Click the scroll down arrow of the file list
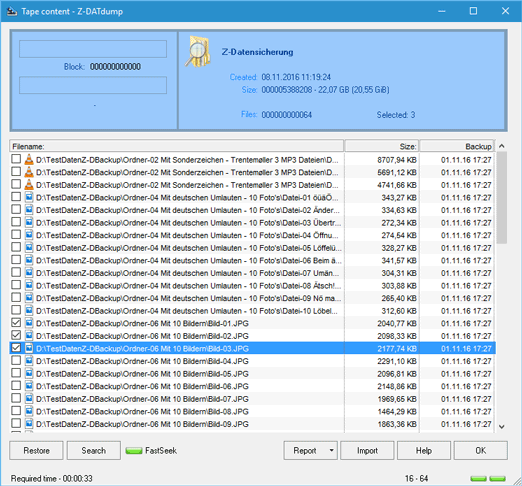This screenshot has width=522, height=486. (501, 426)
